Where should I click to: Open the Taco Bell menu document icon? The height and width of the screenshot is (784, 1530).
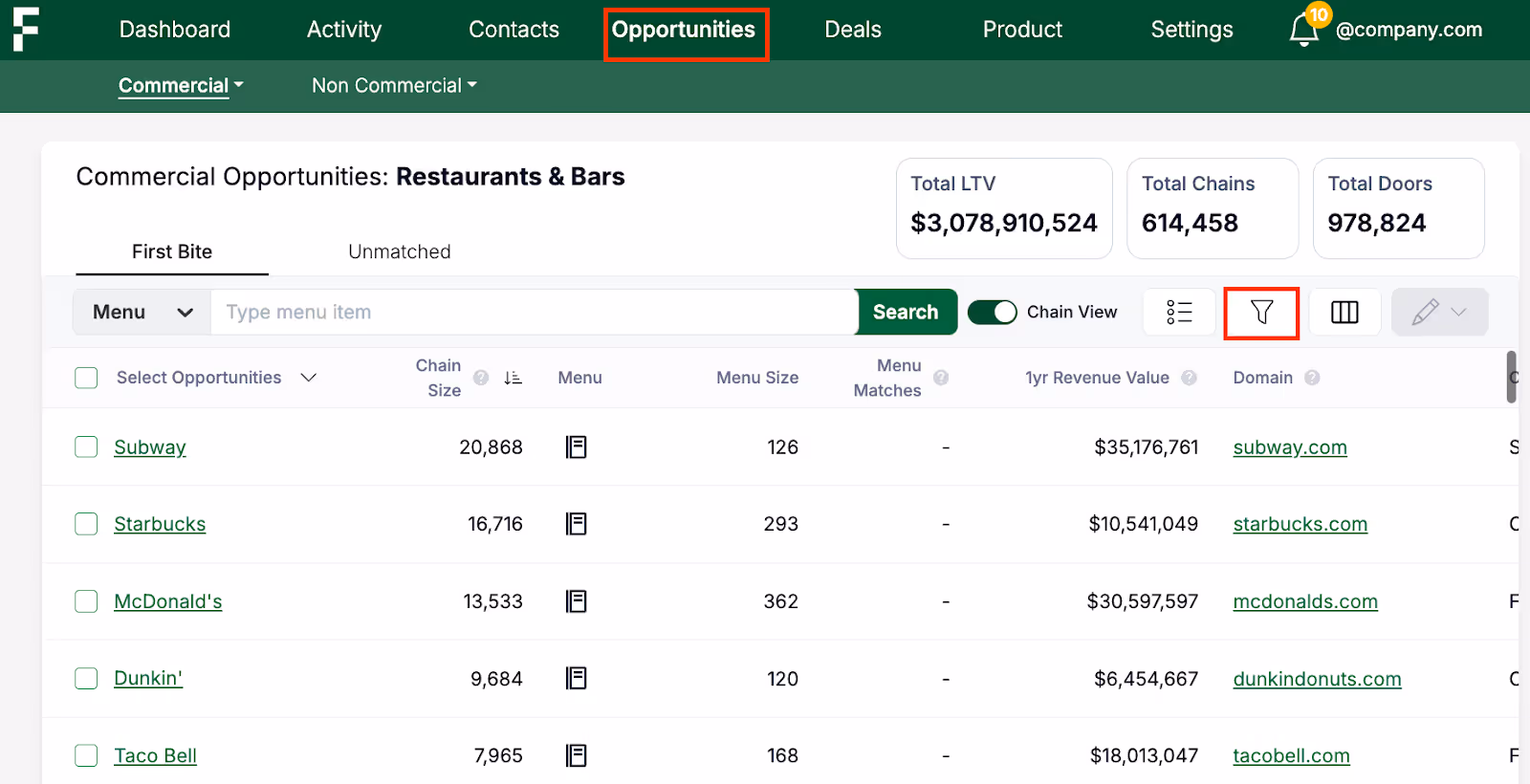[576, 755]
